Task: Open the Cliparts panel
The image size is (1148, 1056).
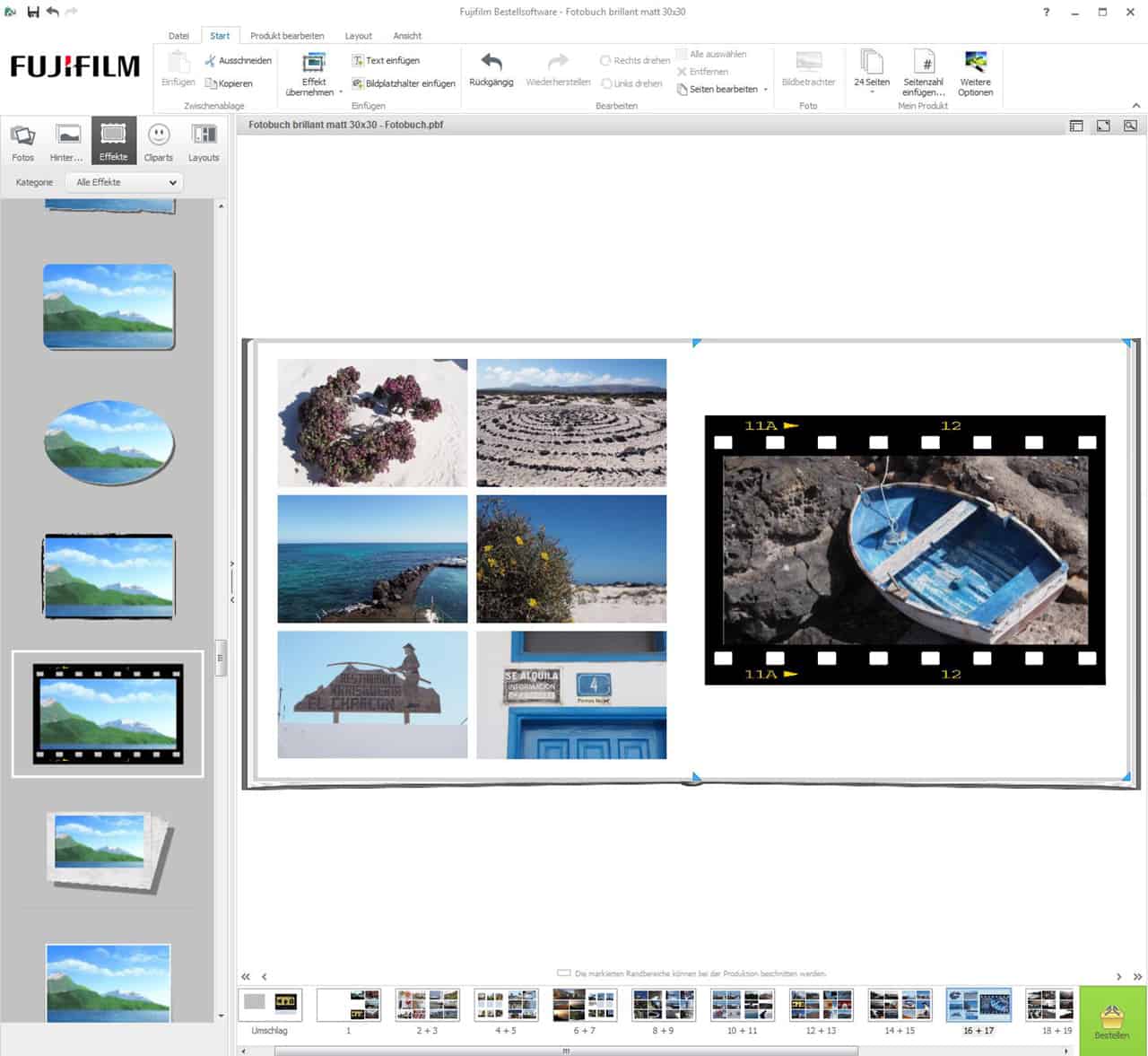Action: (159, 141)
